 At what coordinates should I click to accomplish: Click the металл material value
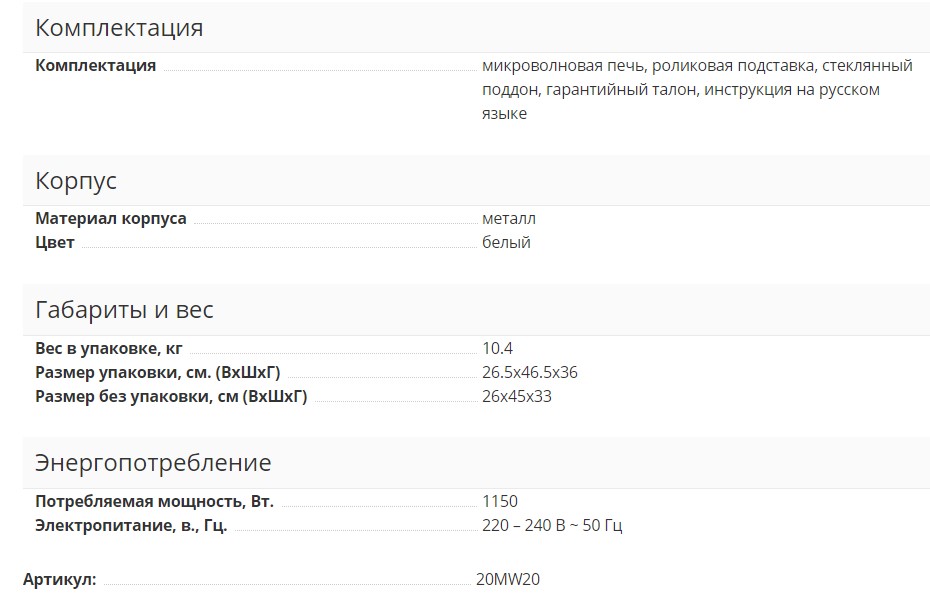509,218
